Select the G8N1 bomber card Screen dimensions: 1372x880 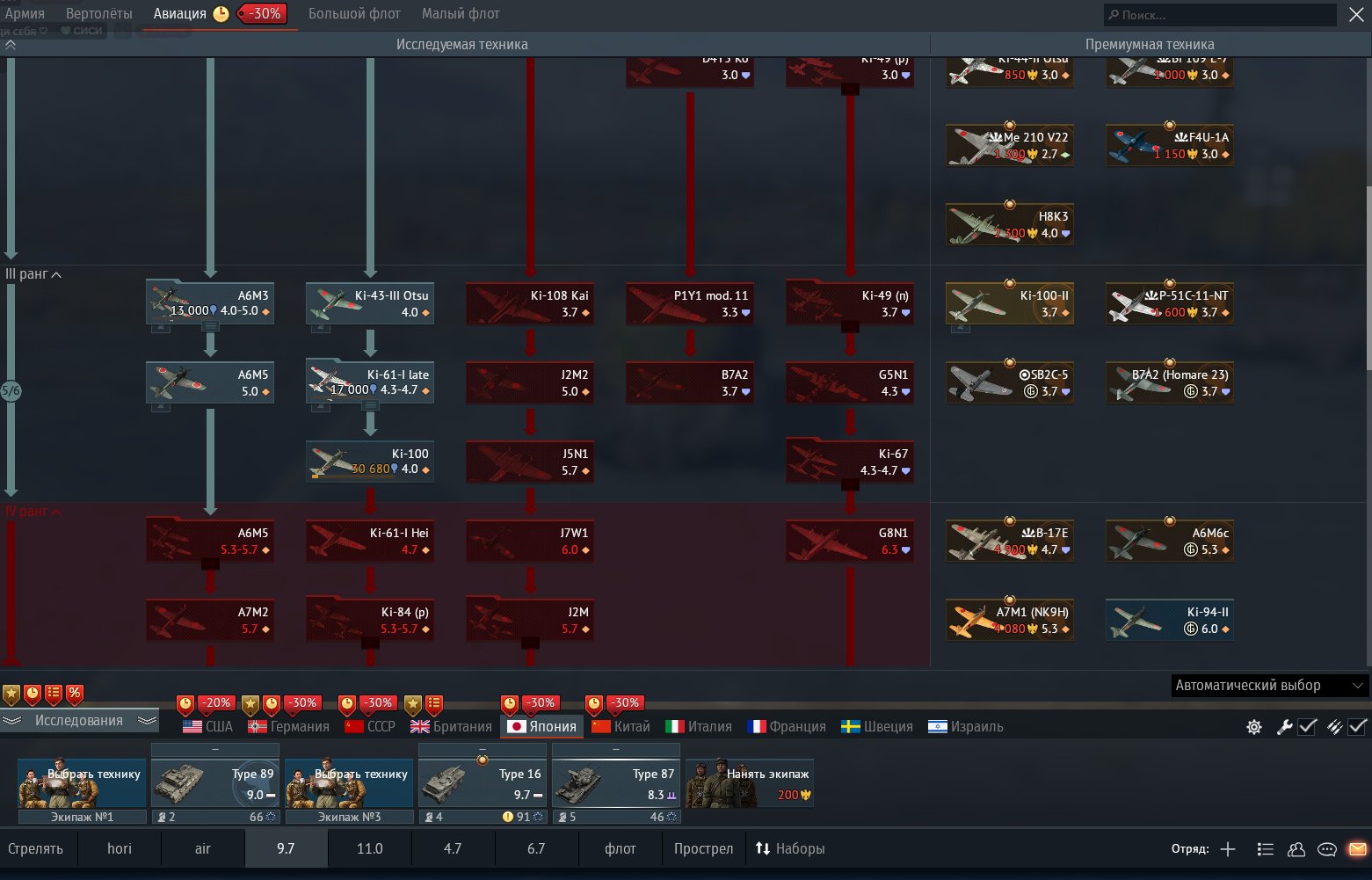850,541
